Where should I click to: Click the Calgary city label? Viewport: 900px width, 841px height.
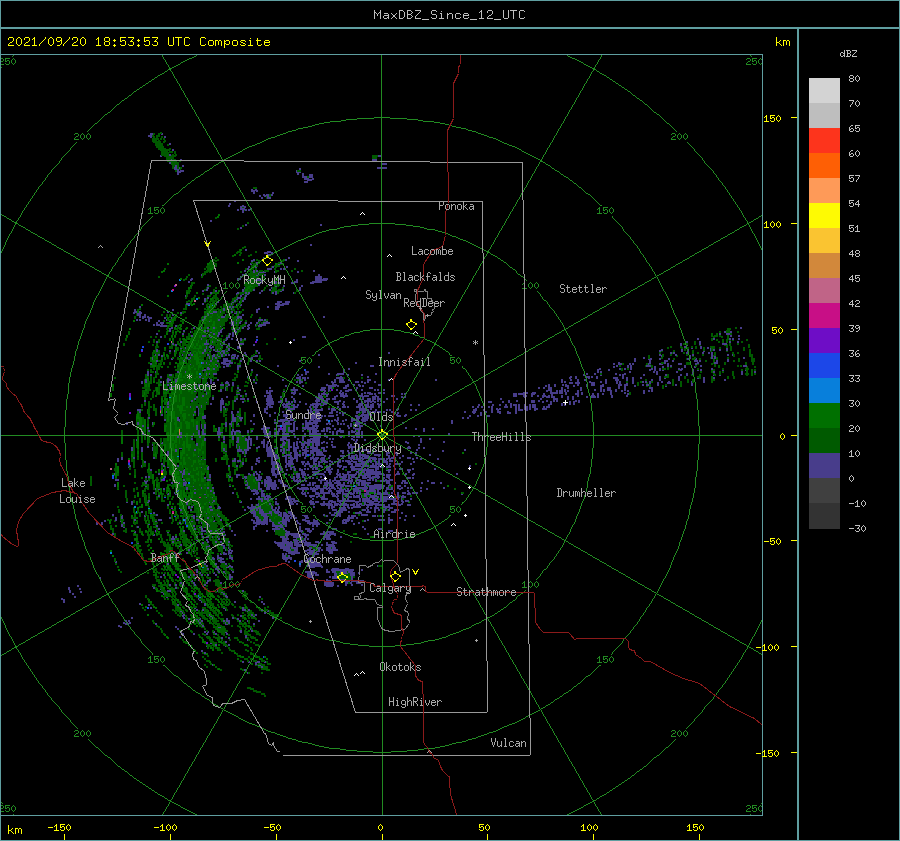[x=390, y=588]
